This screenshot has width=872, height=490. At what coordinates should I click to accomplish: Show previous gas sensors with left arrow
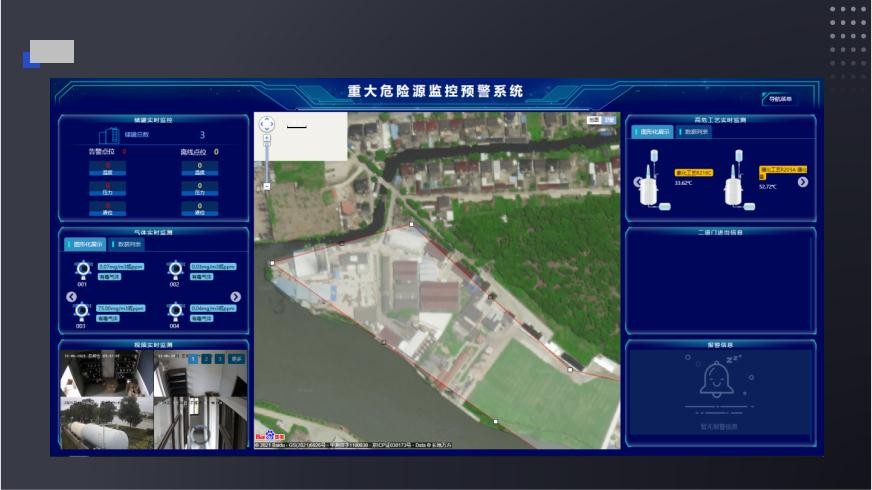point(71,296)
